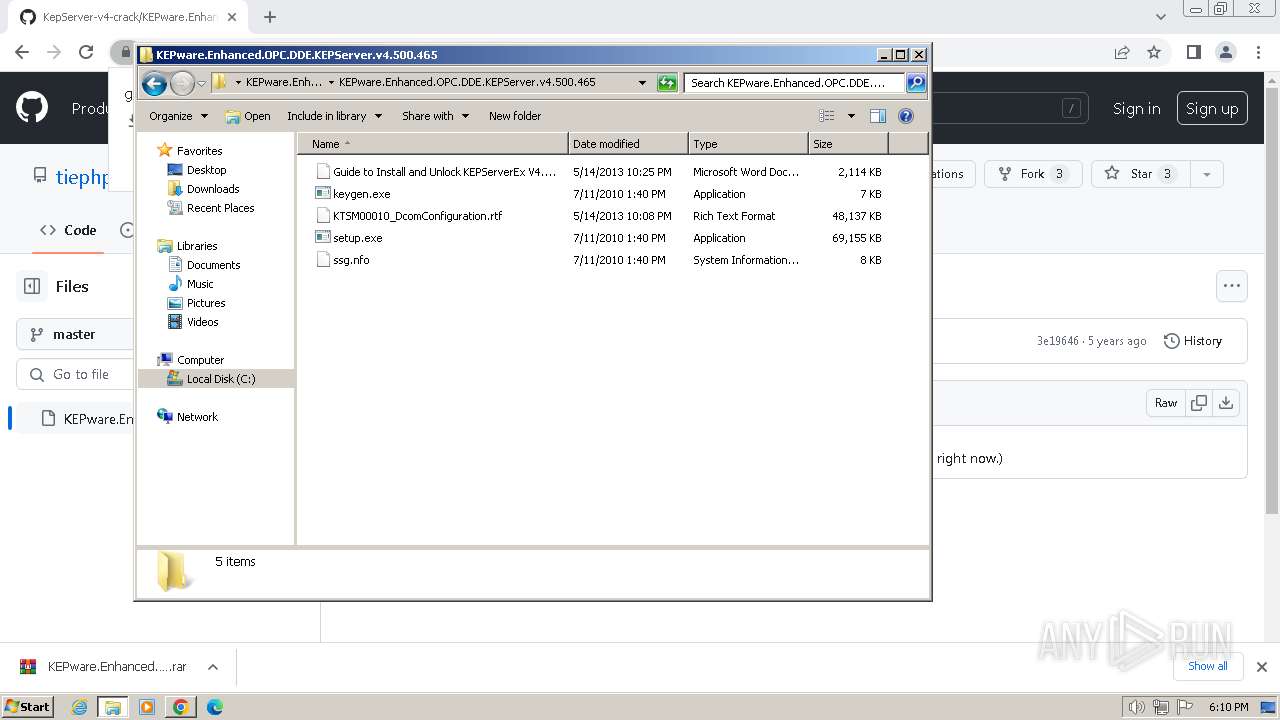This screenshot has width=1280, height=720.
Task: Click the Fork button on GitHub
Action: [1033, 174]
